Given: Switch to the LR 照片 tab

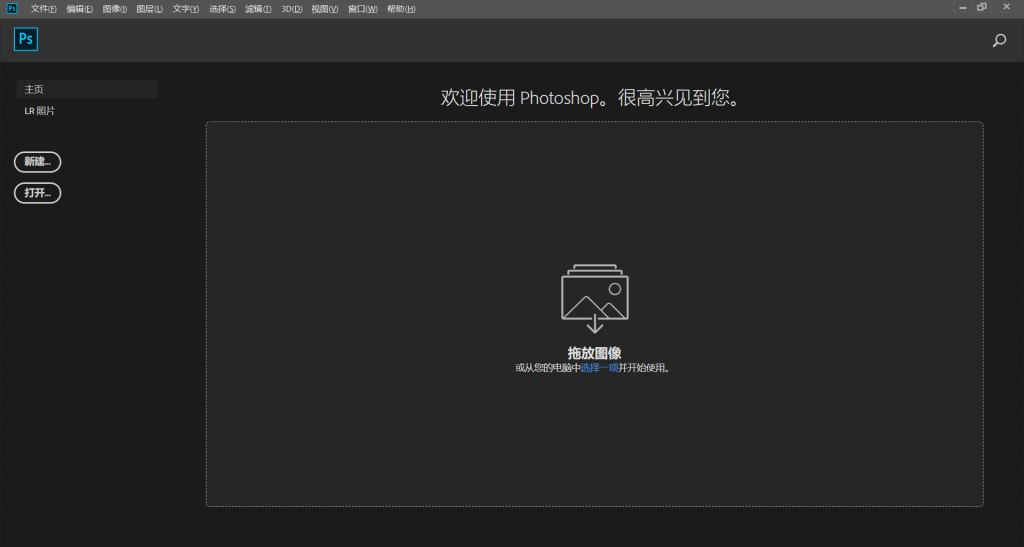Looking at the screenshot, I should [40, 111].
